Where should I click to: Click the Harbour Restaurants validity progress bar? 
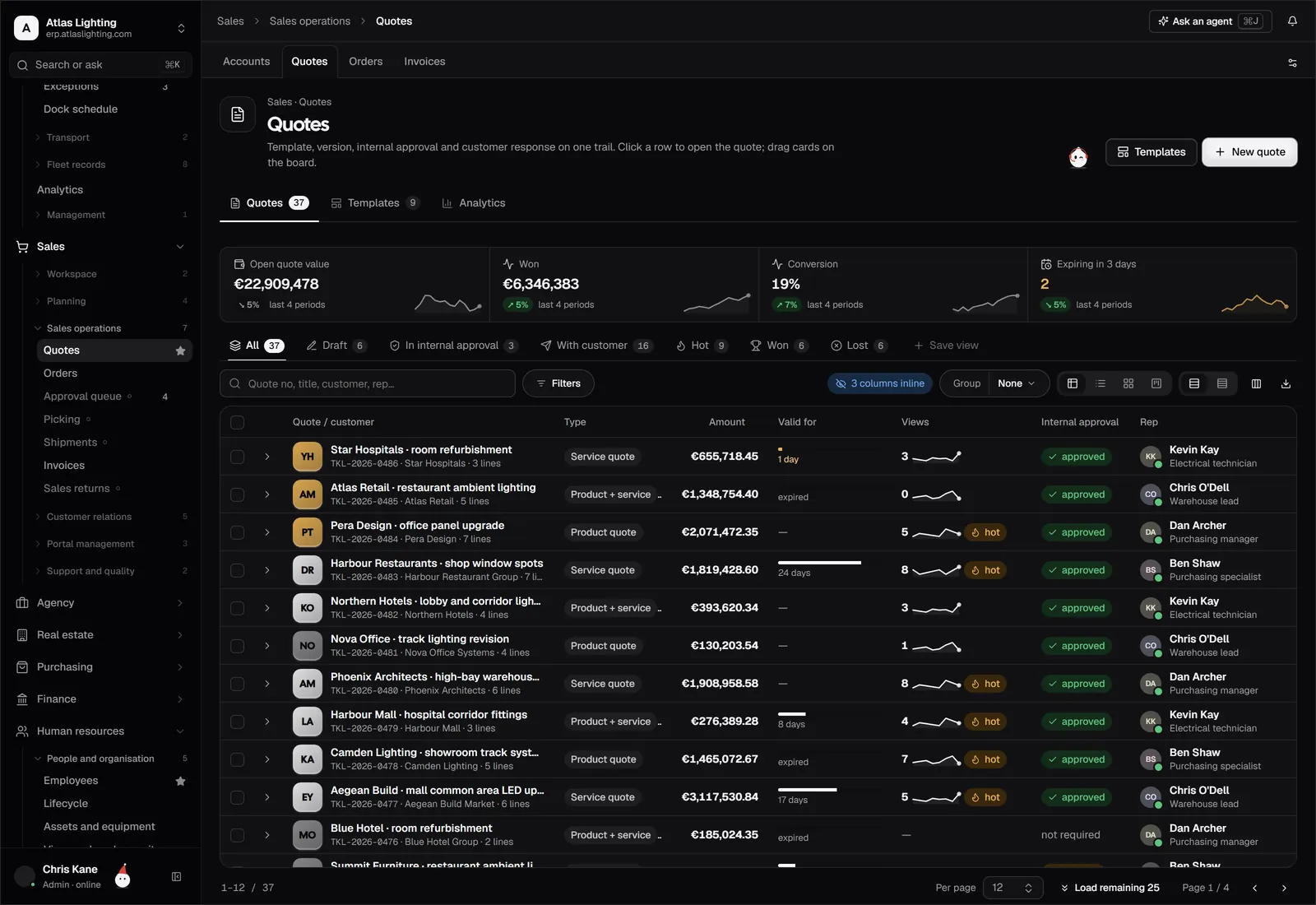(x=819, y=563)
